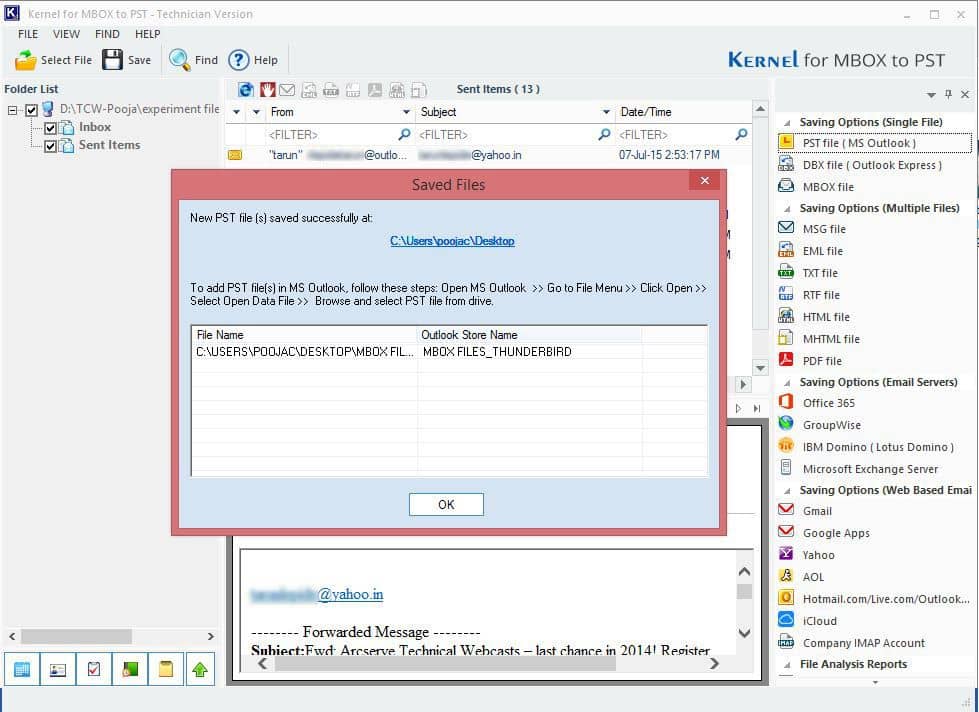
Task: Choose IBM Domino ( Lotus Domino ) option
Action: [878, 447]
